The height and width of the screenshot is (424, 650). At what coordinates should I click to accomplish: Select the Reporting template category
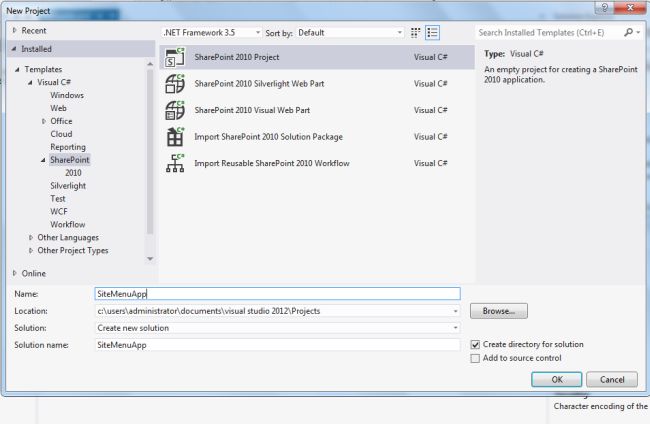tap(68, 147)
